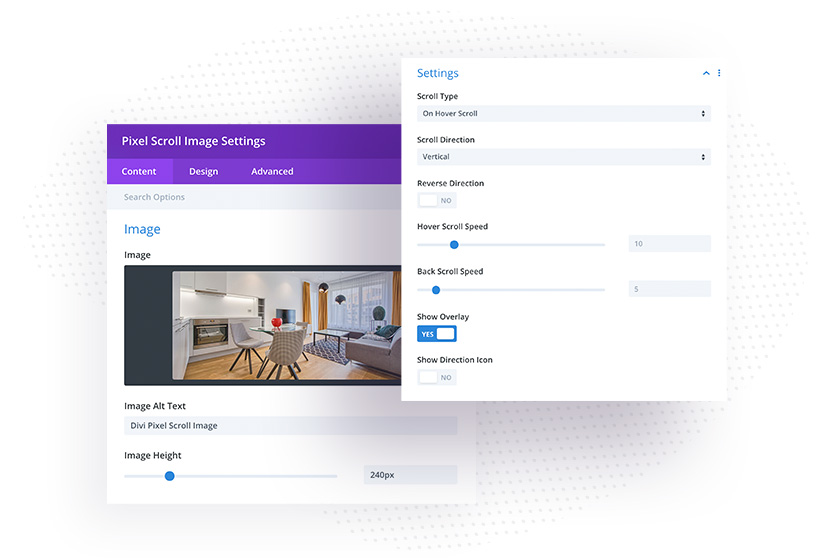Click the Image Height slider handle
The image size is (820, 560).
pos(169,476)
